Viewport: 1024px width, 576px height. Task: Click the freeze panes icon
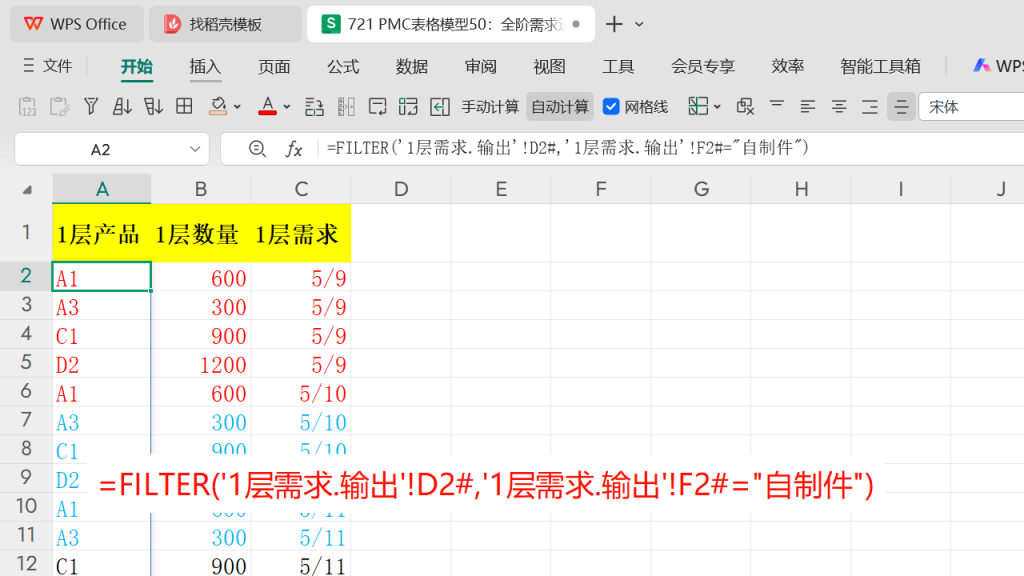pos(698,106)
